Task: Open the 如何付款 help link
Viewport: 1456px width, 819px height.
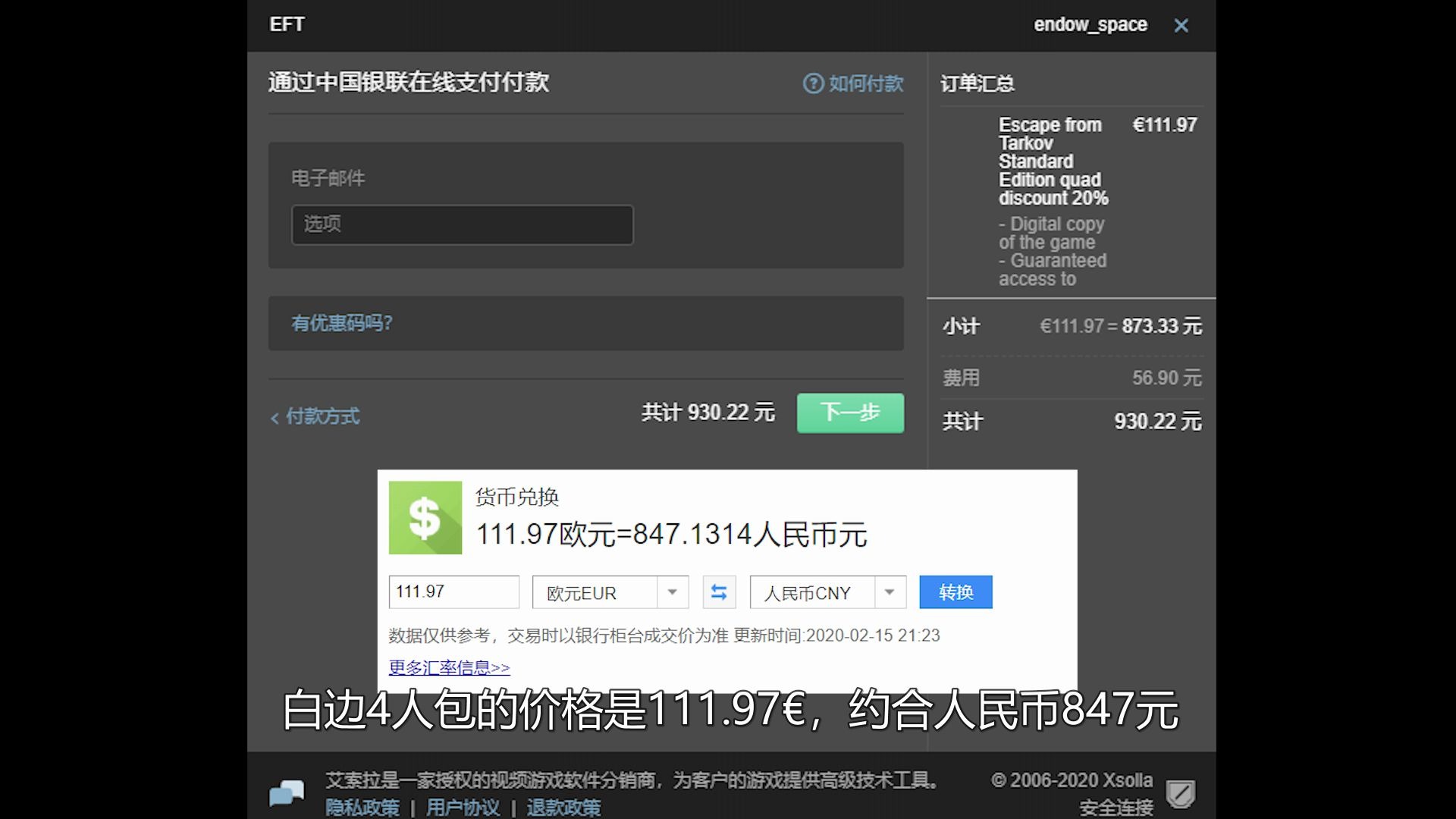Action: click(866, 83)
